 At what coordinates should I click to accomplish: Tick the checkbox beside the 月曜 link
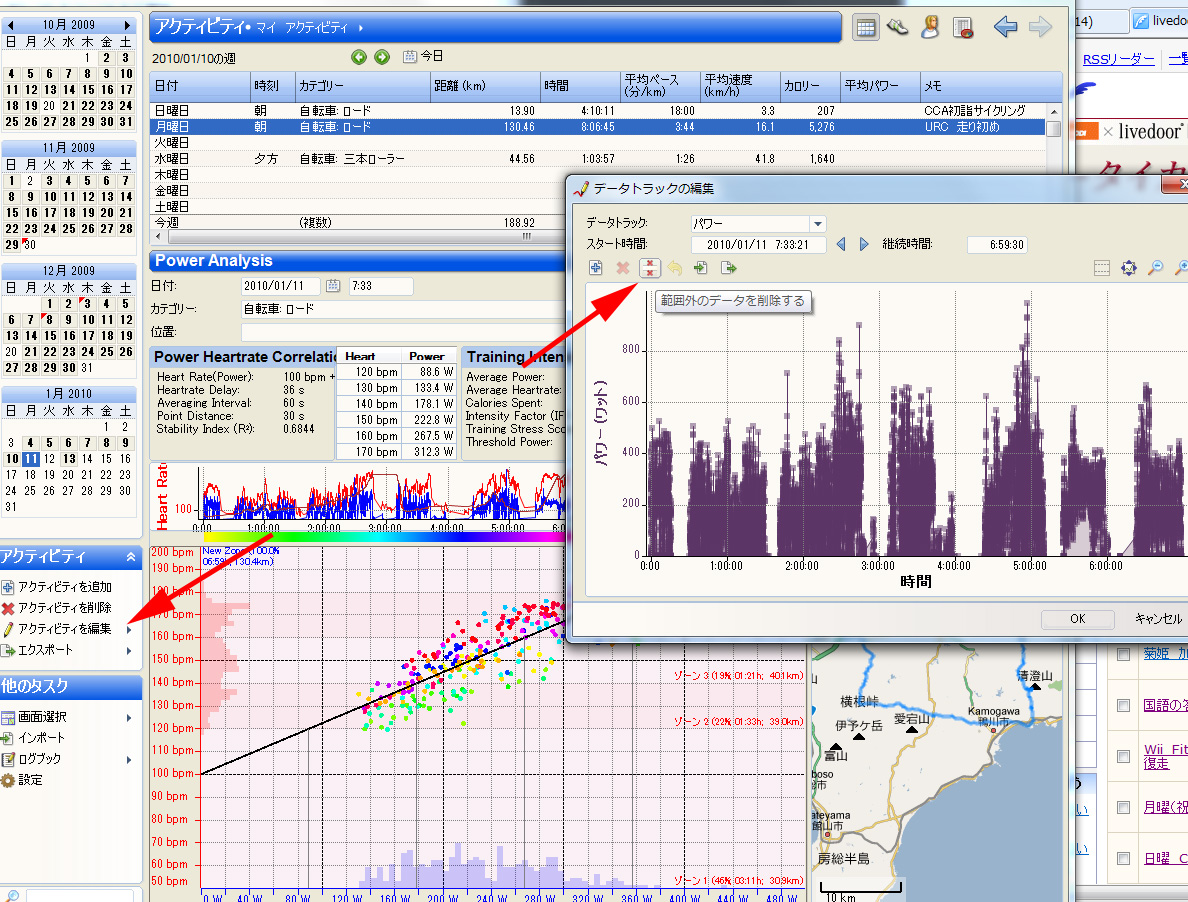(x=1124, y=807)
